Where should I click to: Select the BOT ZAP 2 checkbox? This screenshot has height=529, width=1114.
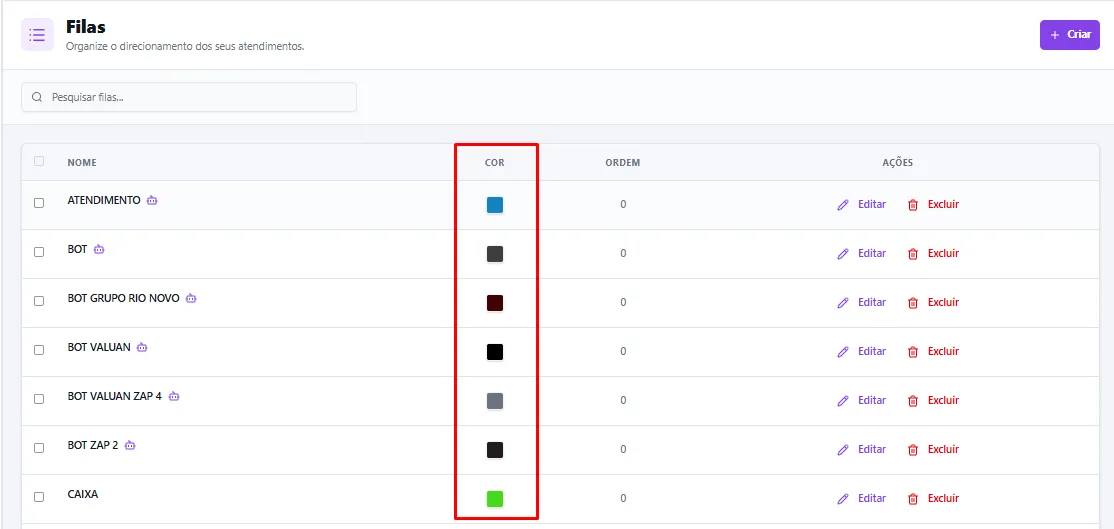click(39, 448)
